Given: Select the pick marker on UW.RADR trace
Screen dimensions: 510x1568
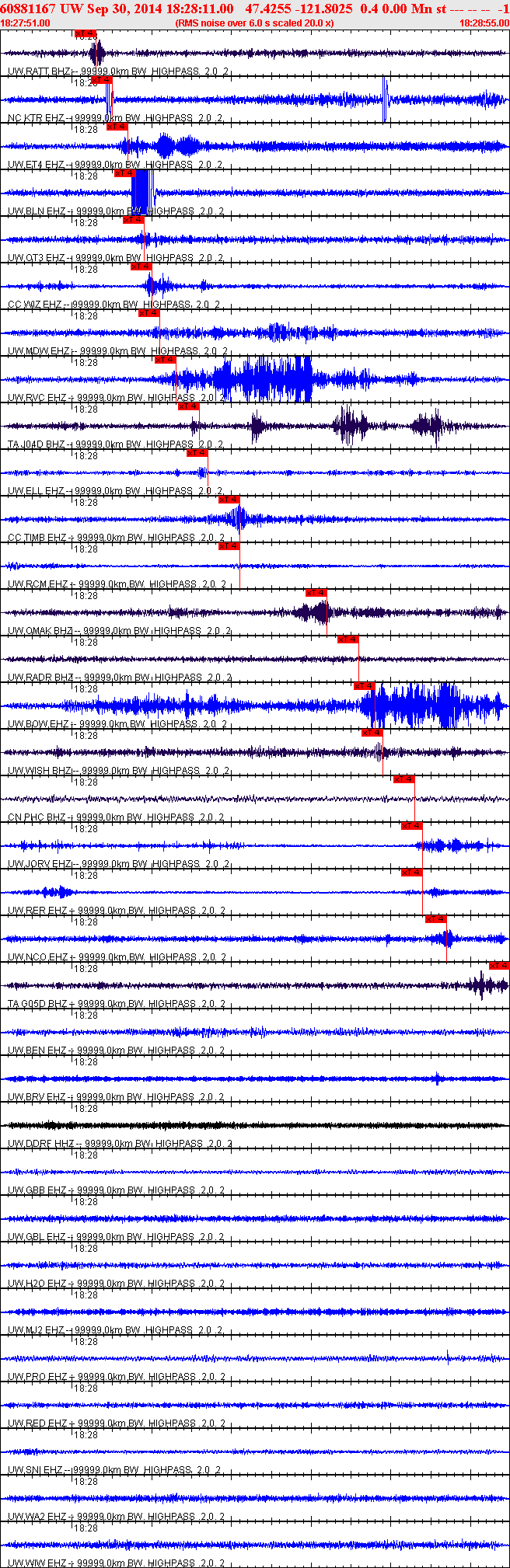Looking at the screenshot, I should tap(348, 639).
